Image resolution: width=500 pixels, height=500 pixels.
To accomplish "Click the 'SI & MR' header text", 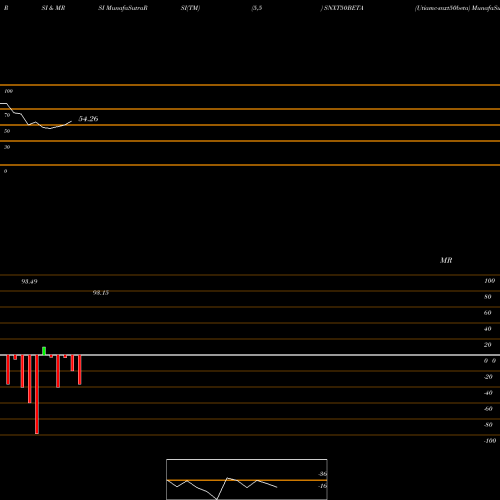I will (x=53, y=8).
